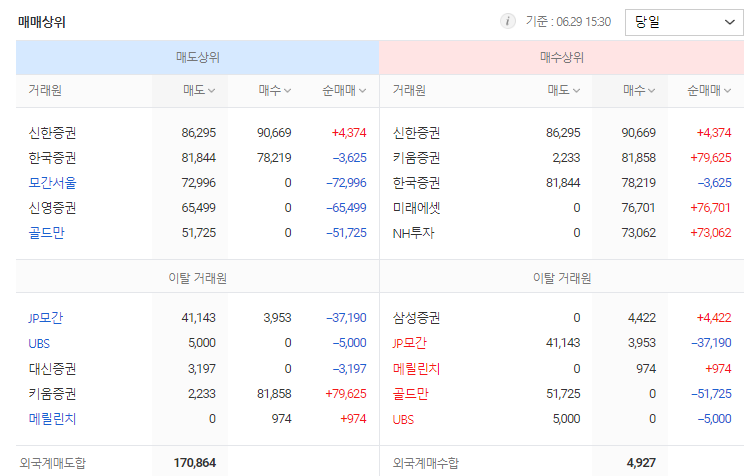Viewport: 754px width, 476px height.
Task: Click the 73,062 buy value
Action: click(639, 233)
